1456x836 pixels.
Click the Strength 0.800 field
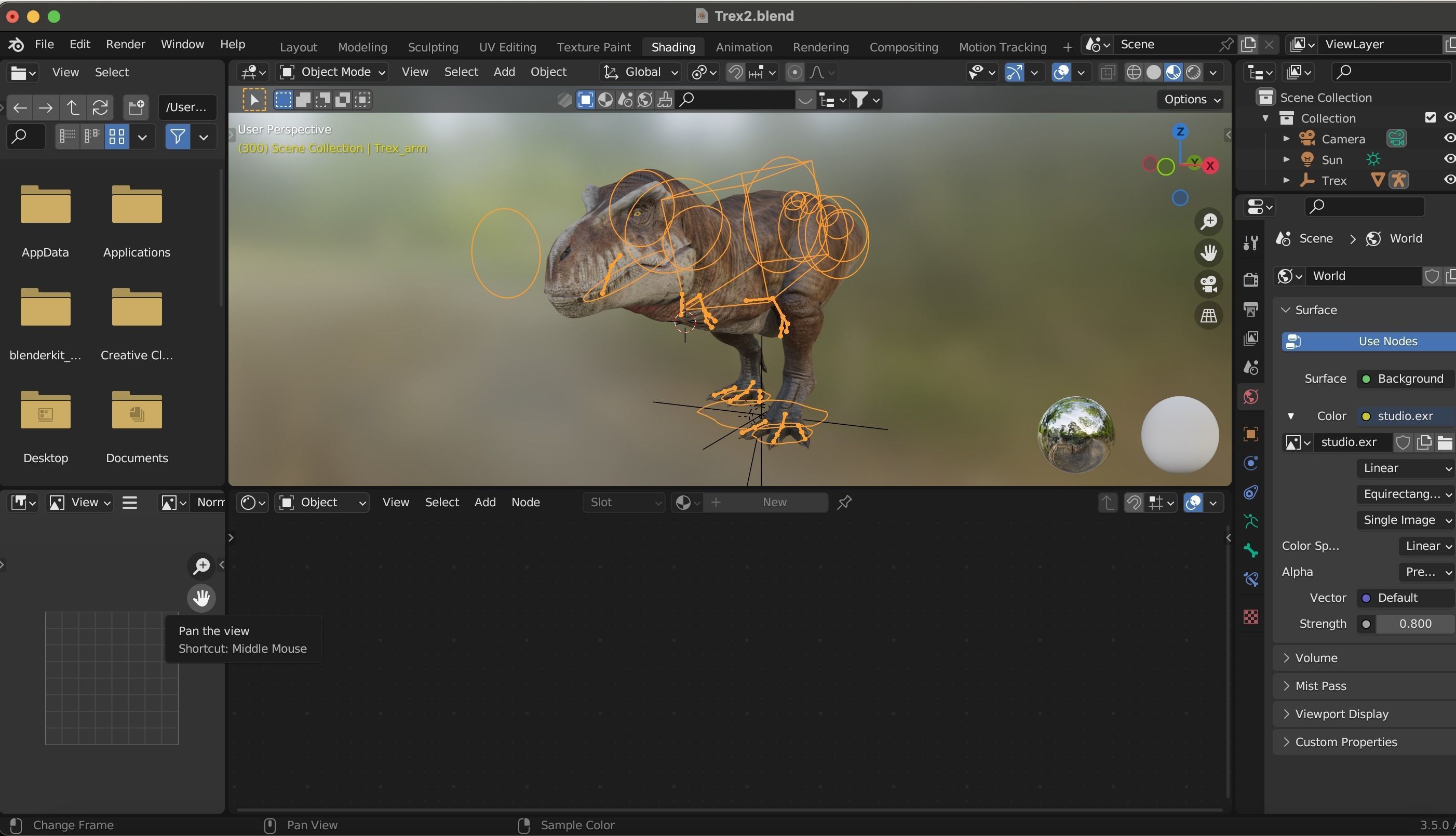tap(1415, 624)
